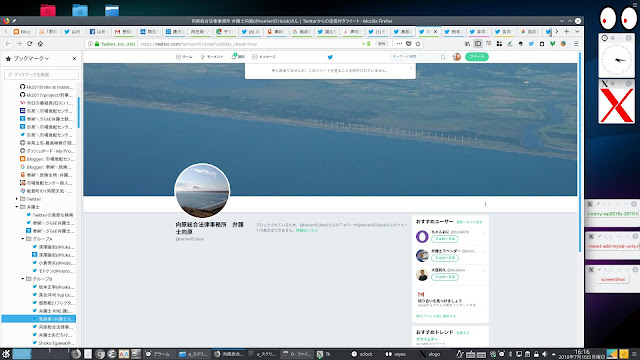640x360 pixels.
Task: Select the highlighted bookmark in グループB
Action: click(x=39, y=319)
